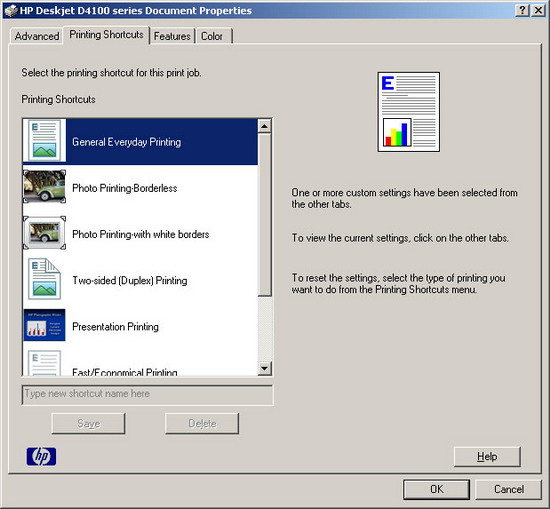Image resolution: width=550 pixels, height=509 pixels.
Task: Click the new shortcut name text field
Action: [147, 395]
